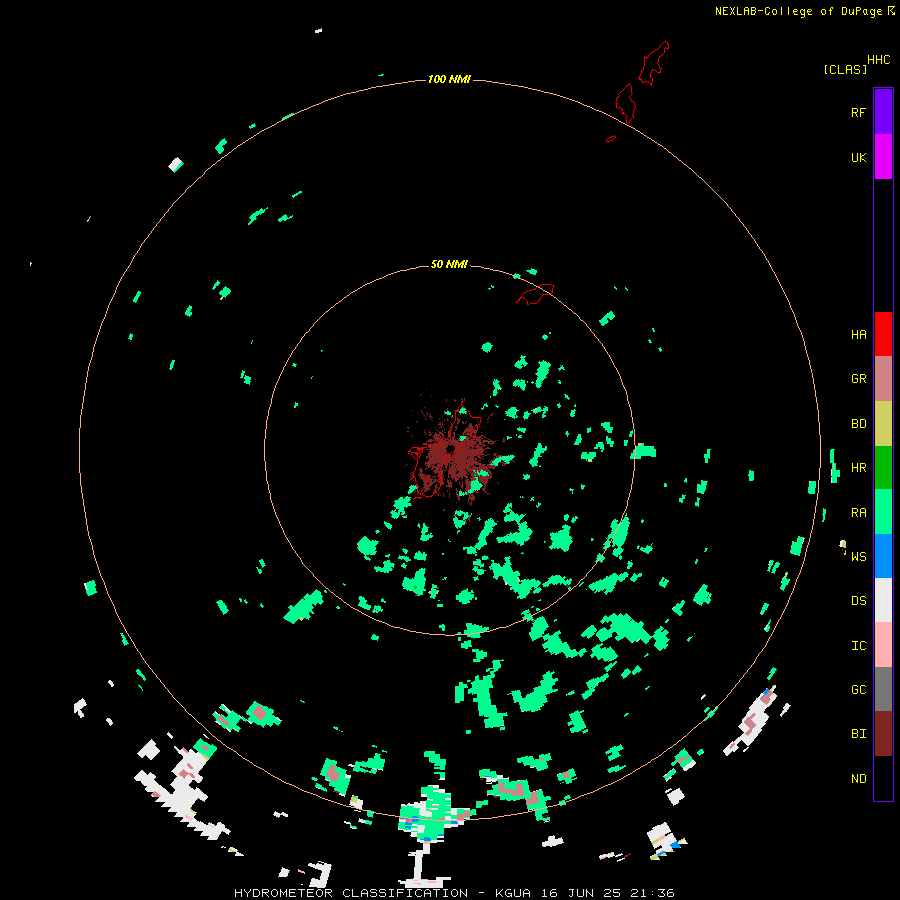The width and height of the screenshot is (900, 900).
Task: Click the HR legend label text
Action: [858, 468]
